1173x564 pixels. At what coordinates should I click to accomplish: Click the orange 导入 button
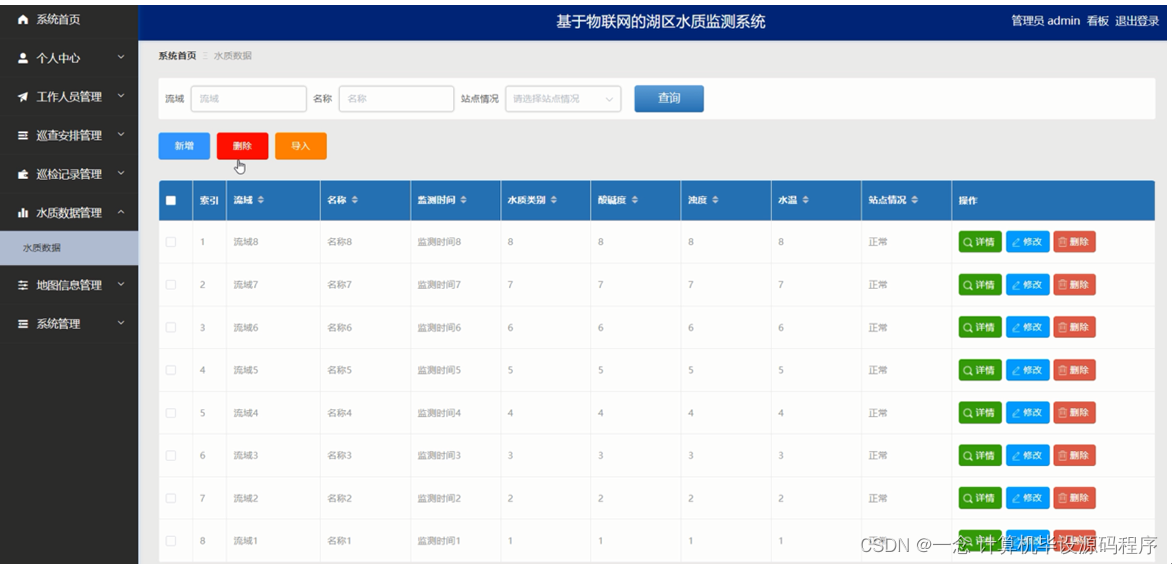(x=301, y=146)
